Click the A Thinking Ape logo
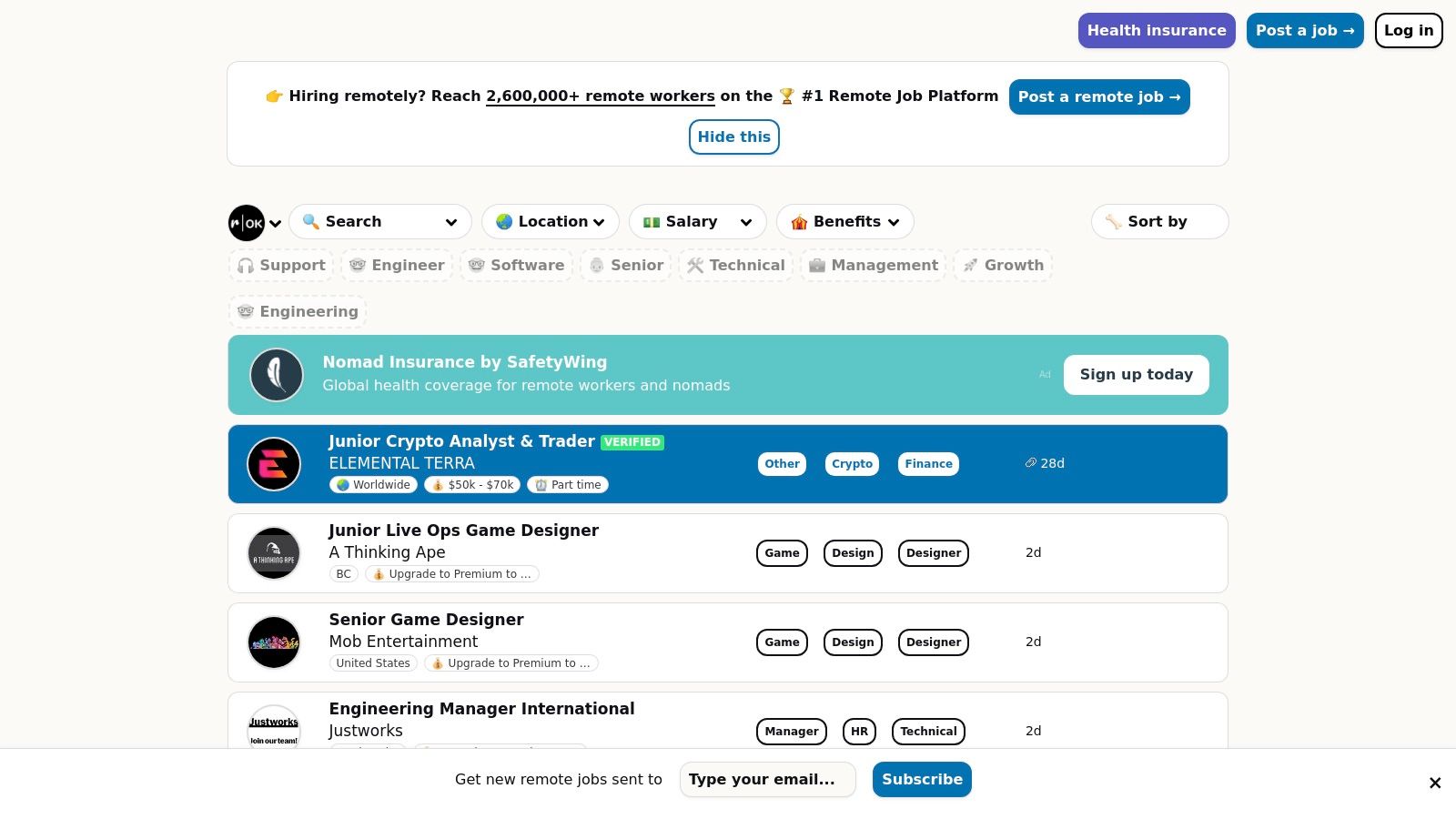1456x819 pixels. tap(274, 553)
